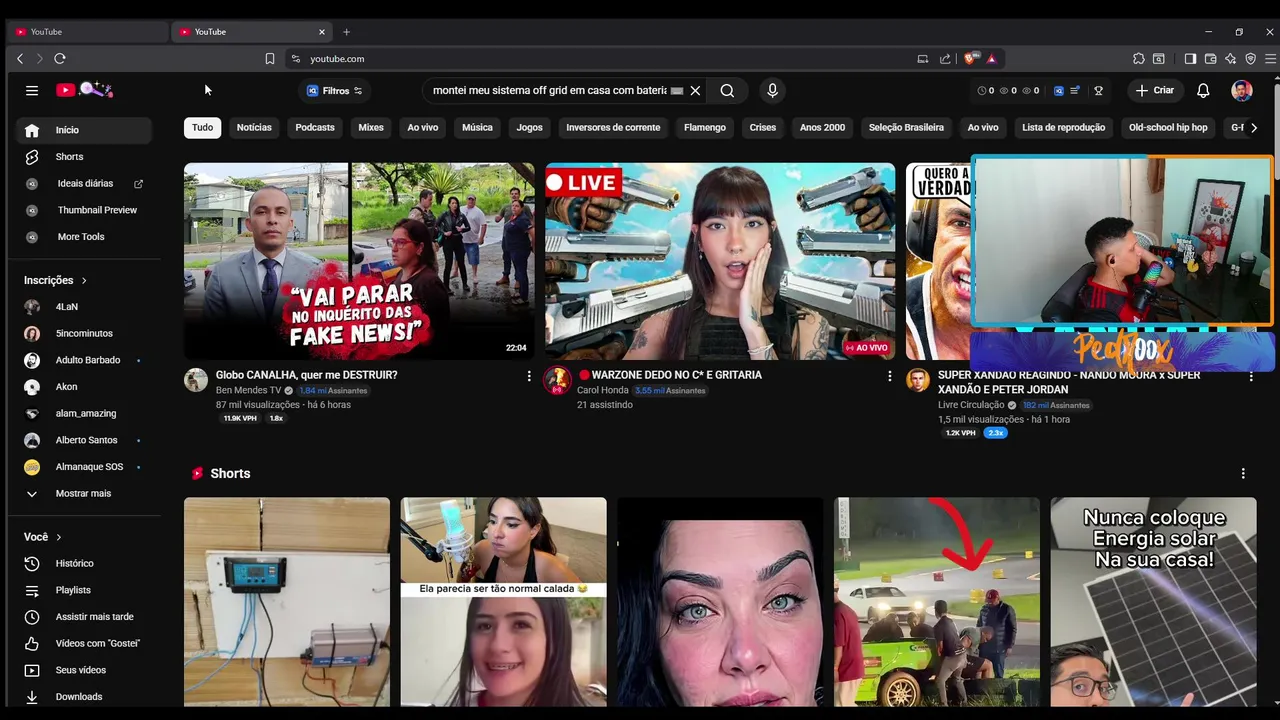This screenshot has width=1280, height=720.
Task: Open the Brave VPN shield icon
Action: click(1250, 59)
